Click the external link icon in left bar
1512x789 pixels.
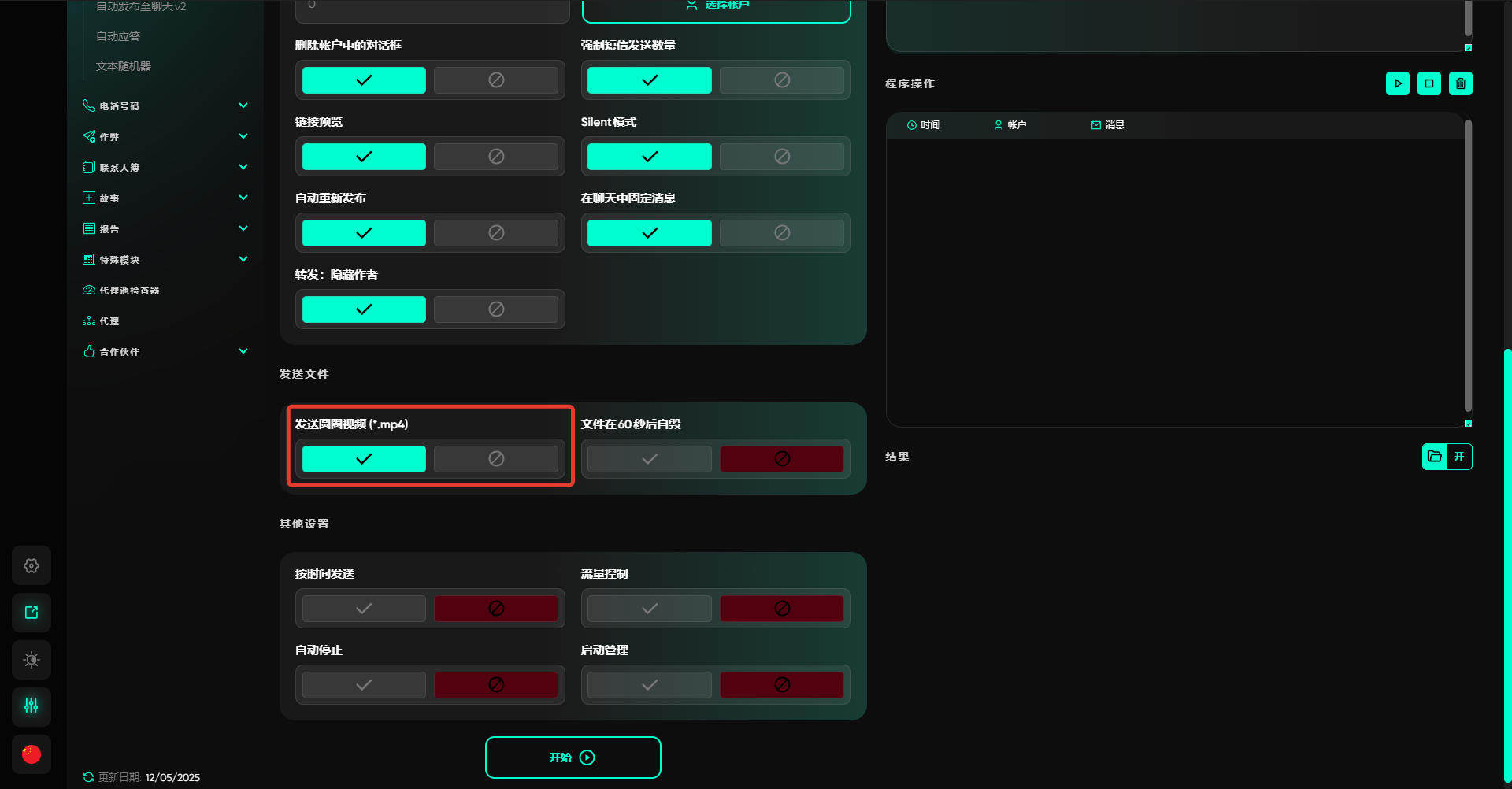tap(31, 613)
